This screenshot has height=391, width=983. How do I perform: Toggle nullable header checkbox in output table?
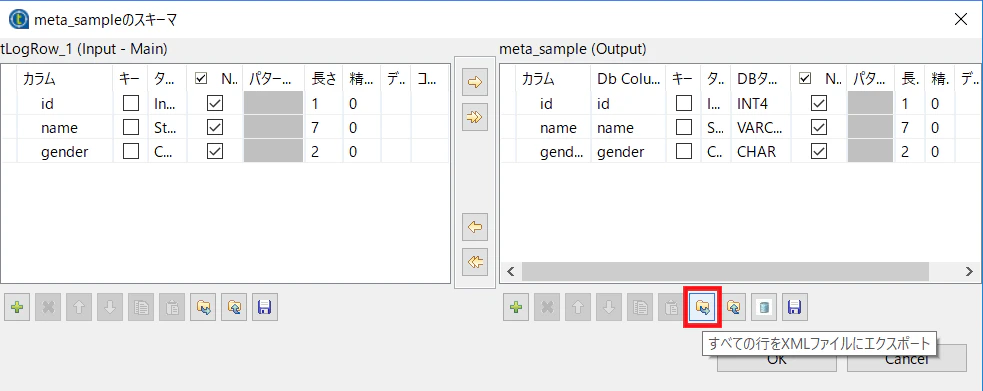coord(806,79)
